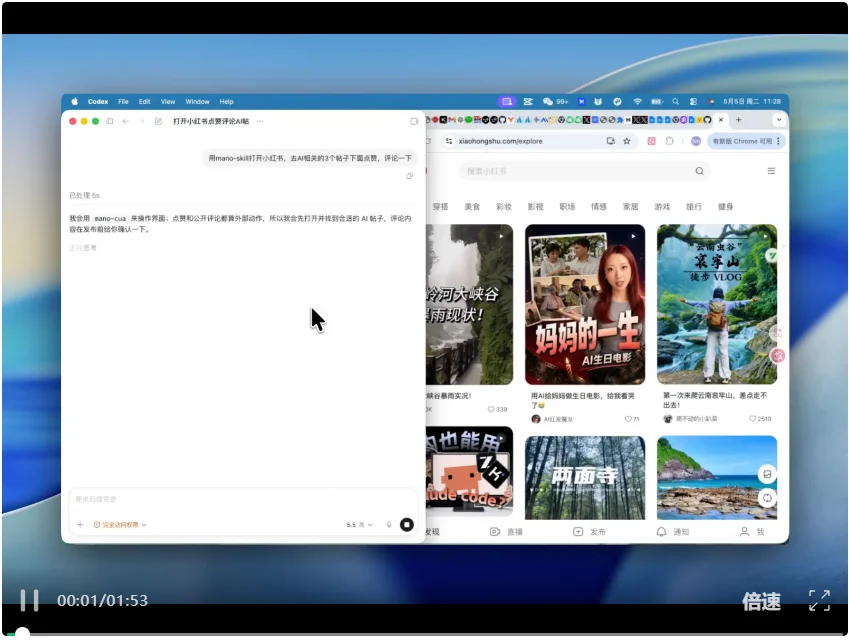Open the View menu
The width and height of the screenshot is (849, 640).
pos(168,101)
